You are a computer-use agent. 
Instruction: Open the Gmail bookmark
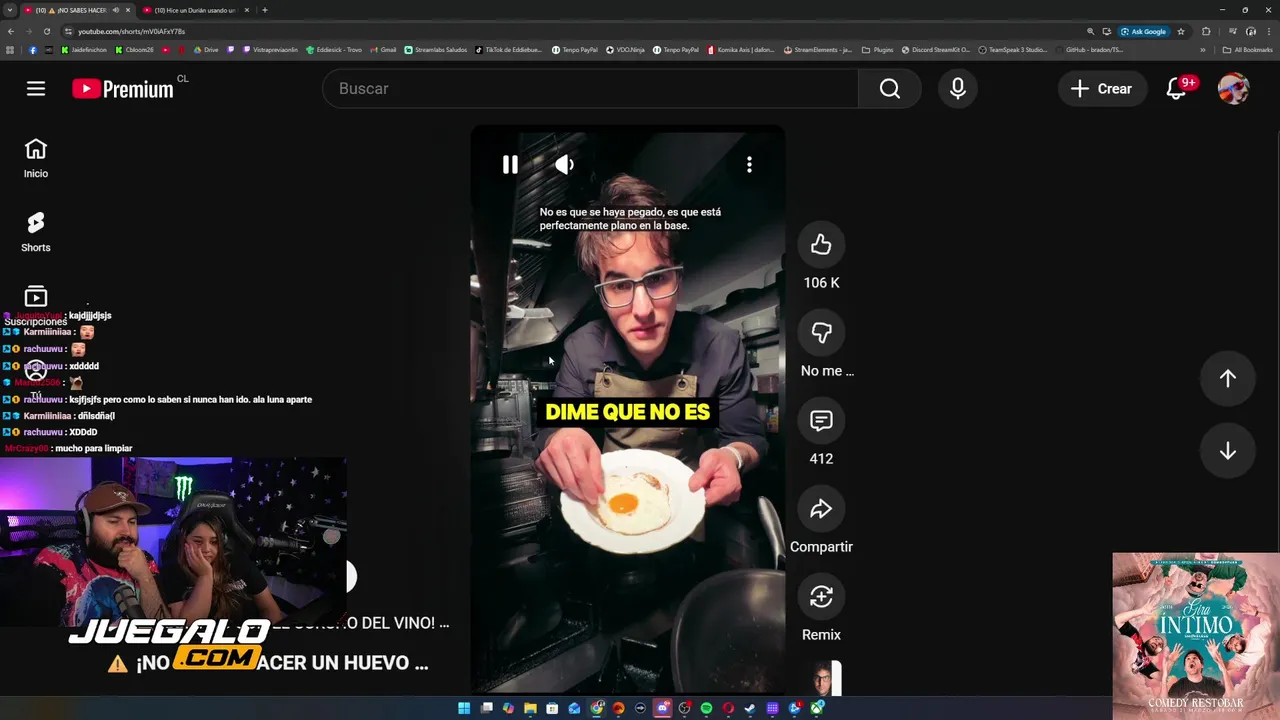(x=383, y=49)
